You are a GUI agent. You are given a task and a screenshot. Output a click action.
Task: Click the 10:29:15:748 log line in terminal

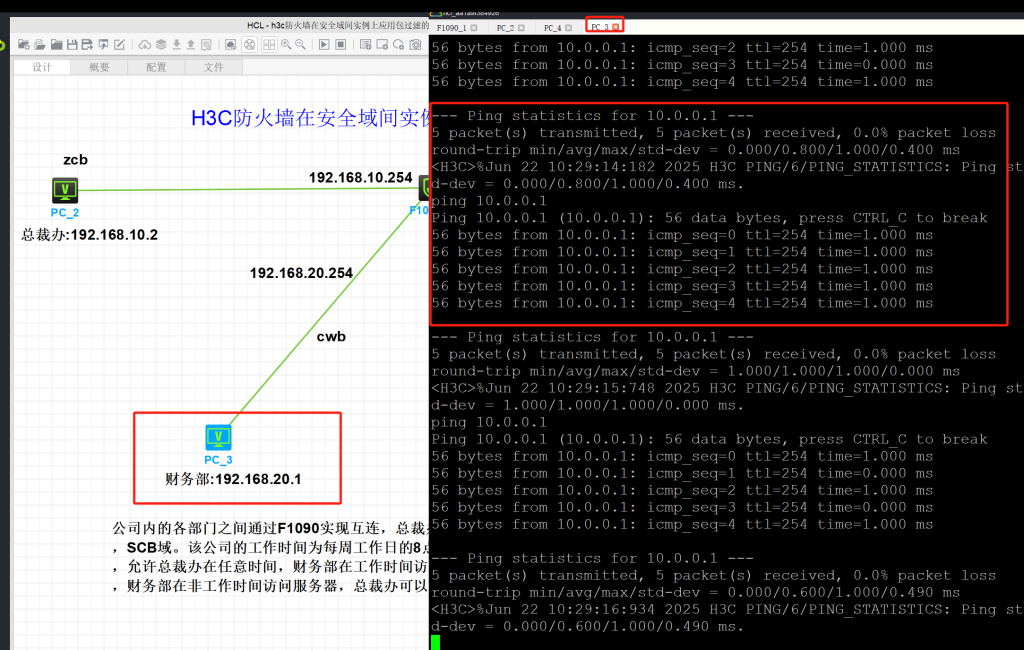click(x=726, y=388)
